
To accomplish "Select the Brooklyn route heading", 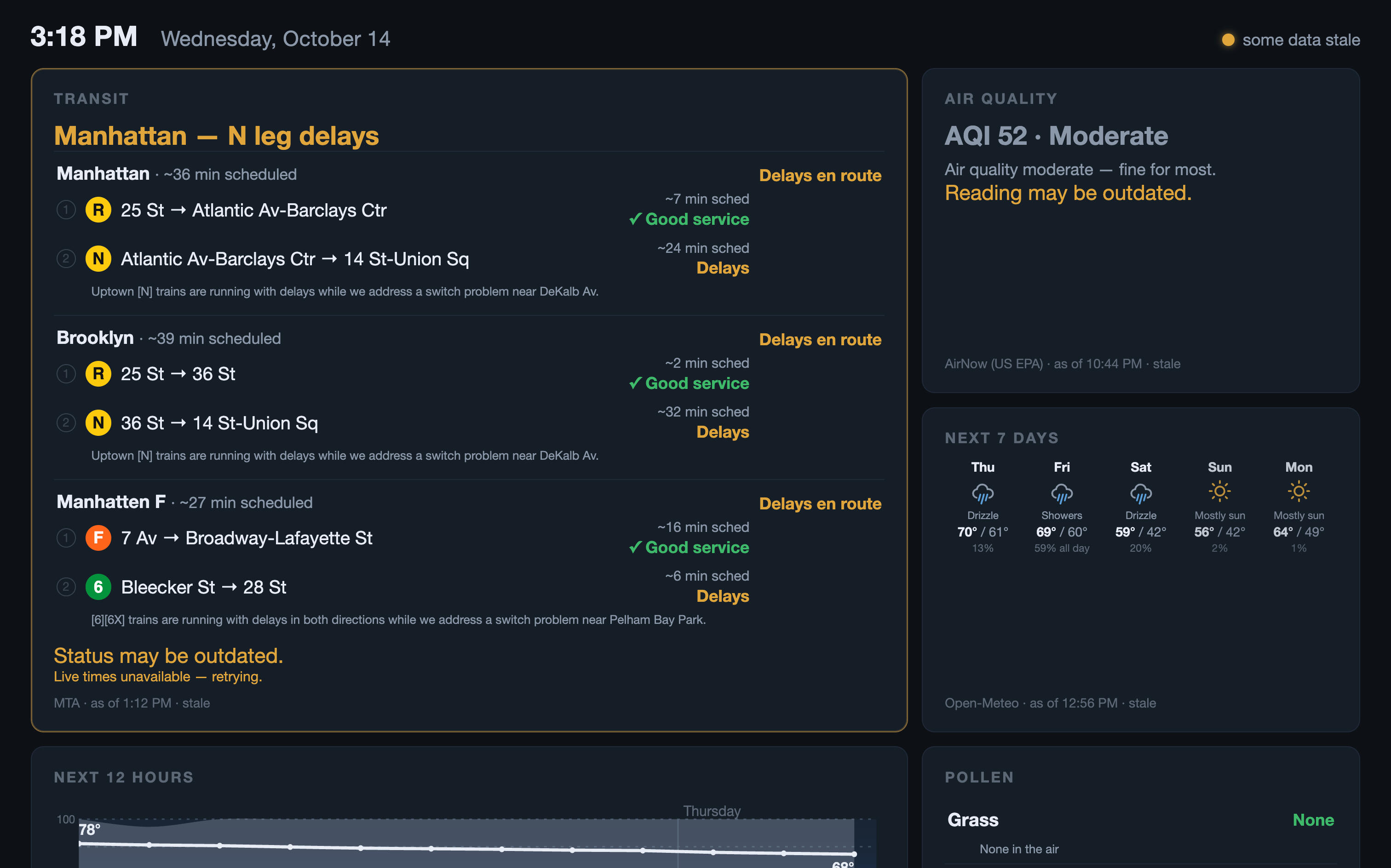I will coord(95,338).
